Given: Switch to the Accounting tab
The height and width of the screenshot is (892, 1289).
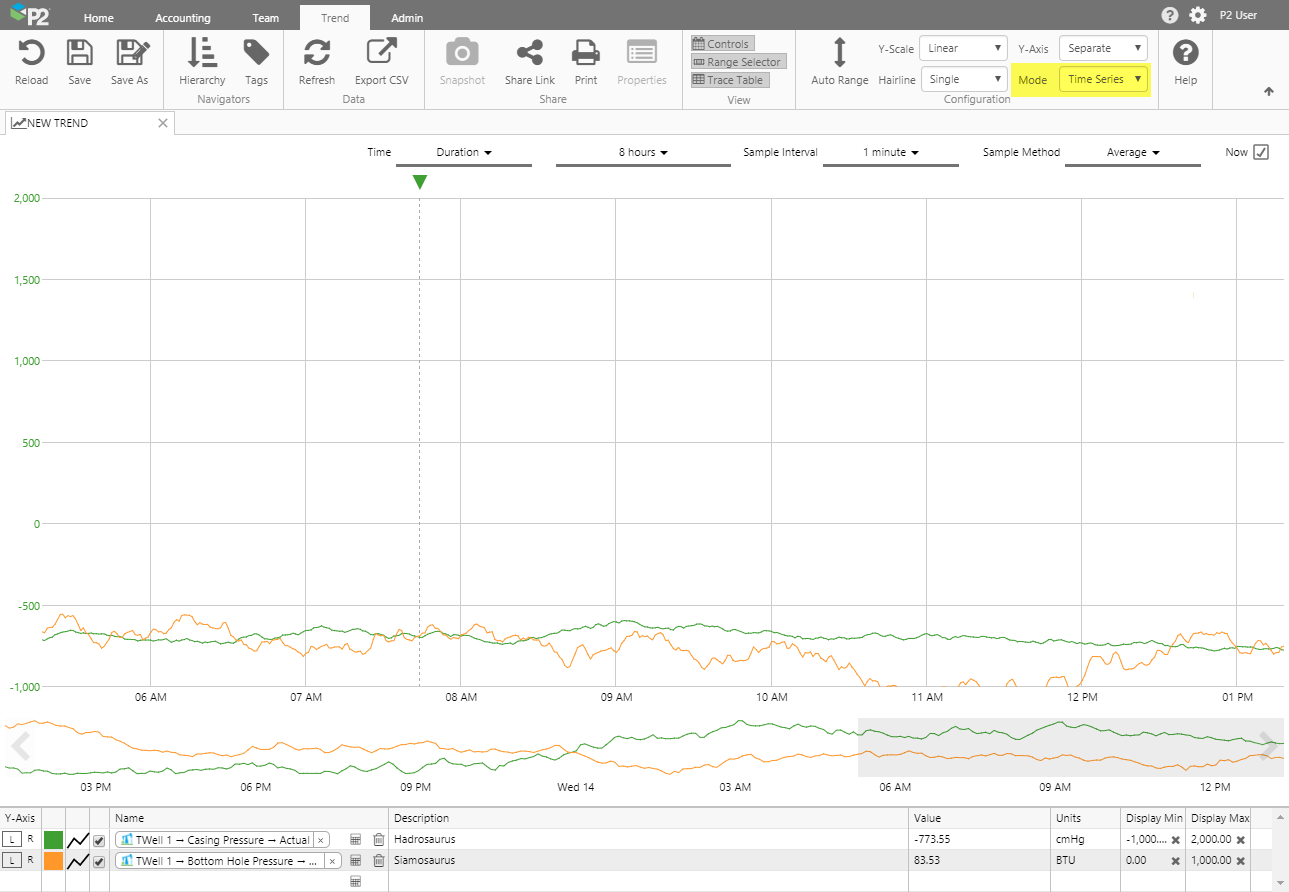Looking at the screenshot, I should [183, 18].
